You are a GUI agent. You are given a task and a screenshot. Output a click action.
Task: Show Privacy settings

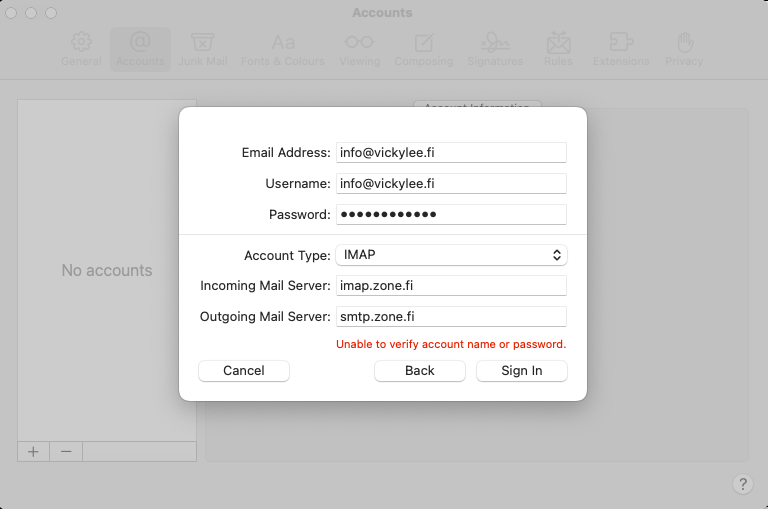coord(684,49)
